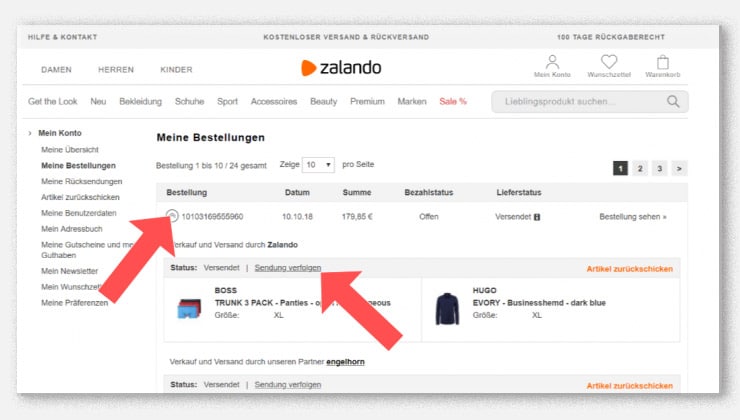Click the Wunschzettel heart icon
Image resolution: width=740 pixels, height=420 pixels.
[x=608, y=62]
